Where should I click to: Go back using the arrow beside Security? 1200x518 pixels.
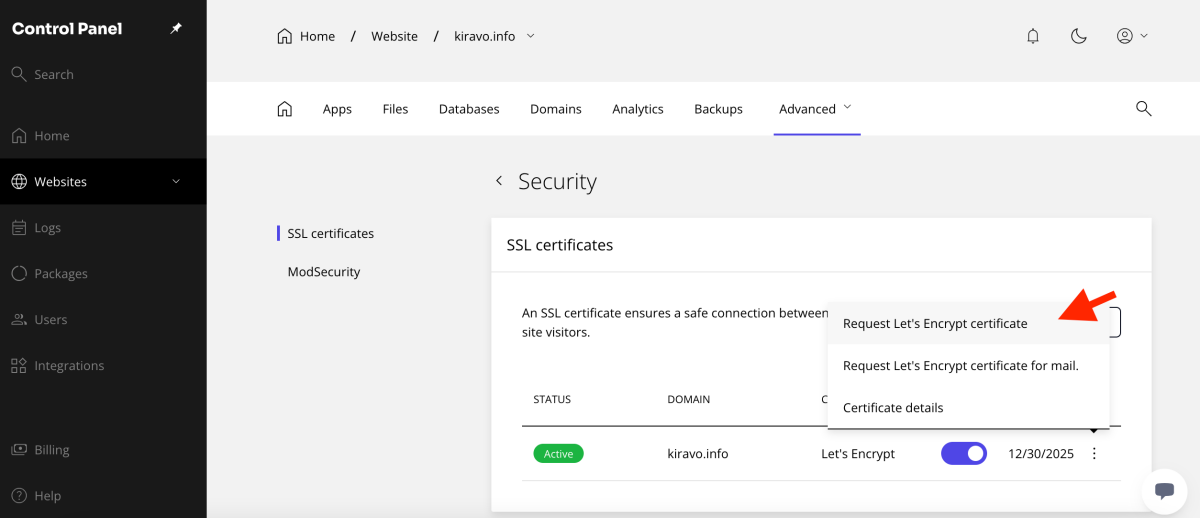tap(499, 181)
